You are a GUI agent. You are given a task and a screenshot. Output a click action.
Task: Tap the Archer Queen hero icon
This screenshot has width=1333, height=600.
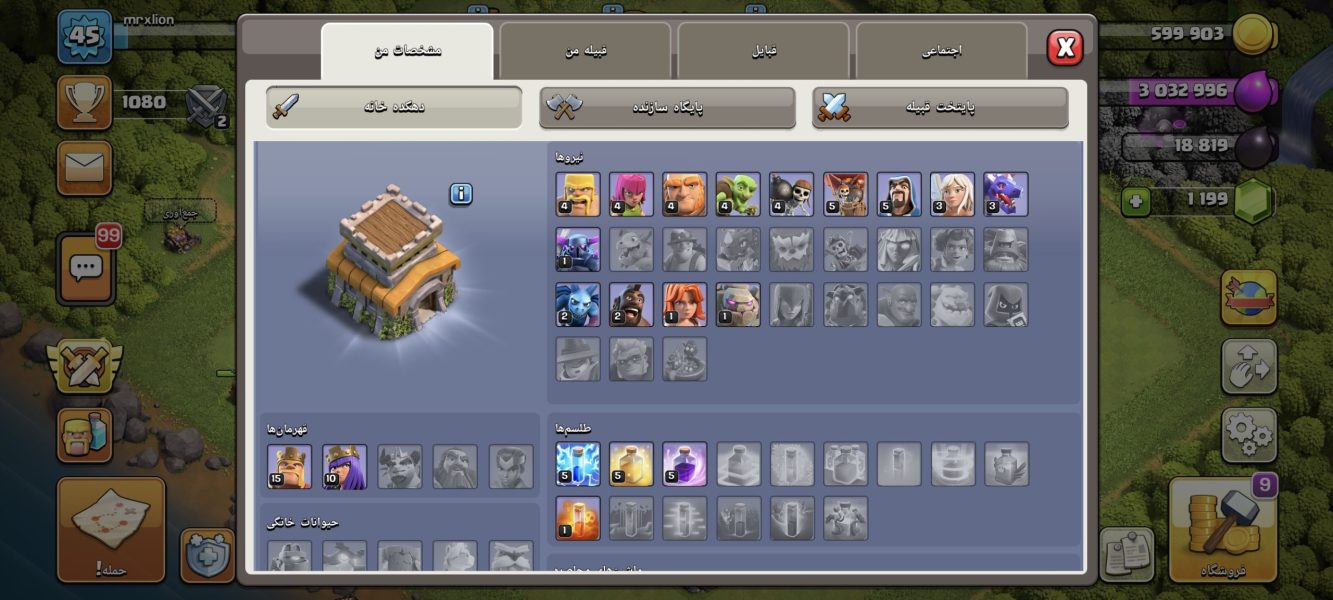(x=345, y=467)
